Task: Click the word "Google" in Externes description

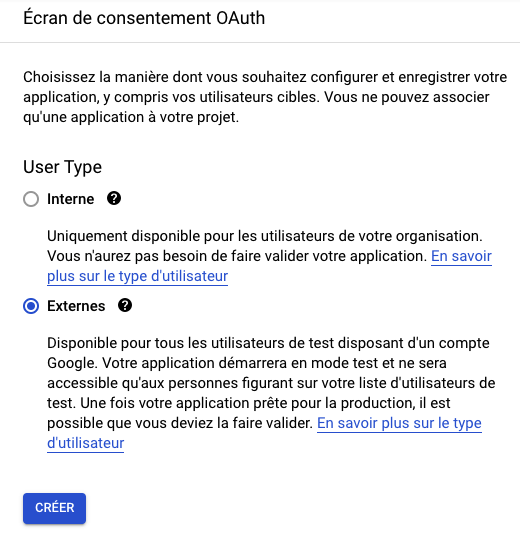Action: click(x=72, y=363)
